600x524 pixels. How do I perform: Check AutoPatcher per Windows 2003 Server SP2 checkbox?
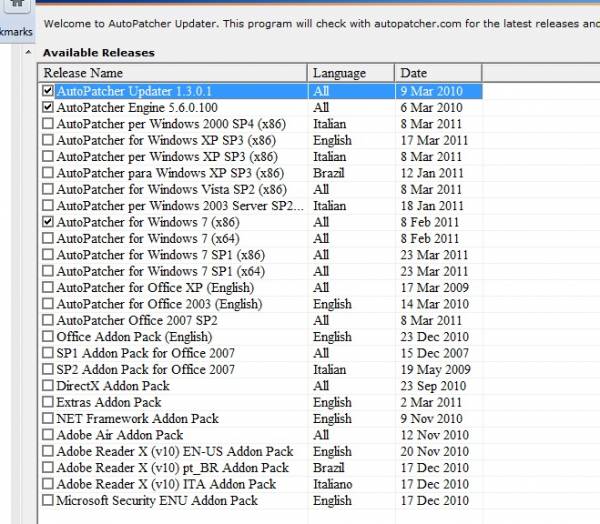pos(47,206)
